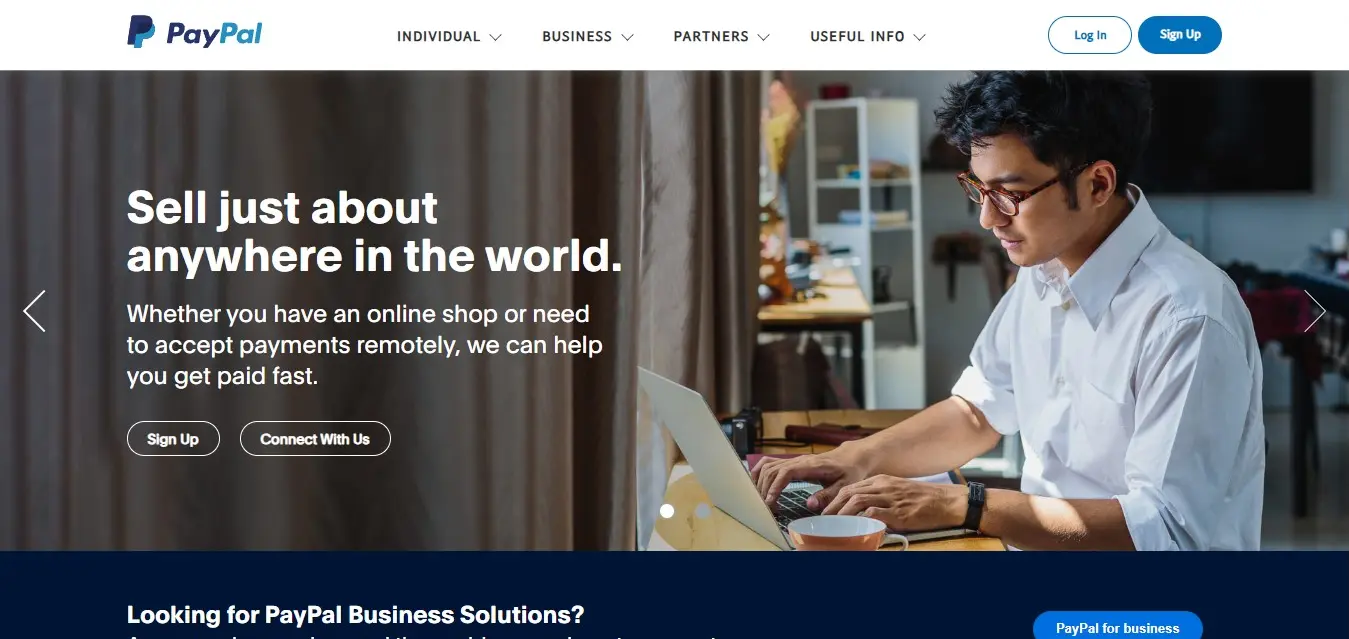
Task: Show the previous slide with left arrow
Action: click(x=35, y=311)
